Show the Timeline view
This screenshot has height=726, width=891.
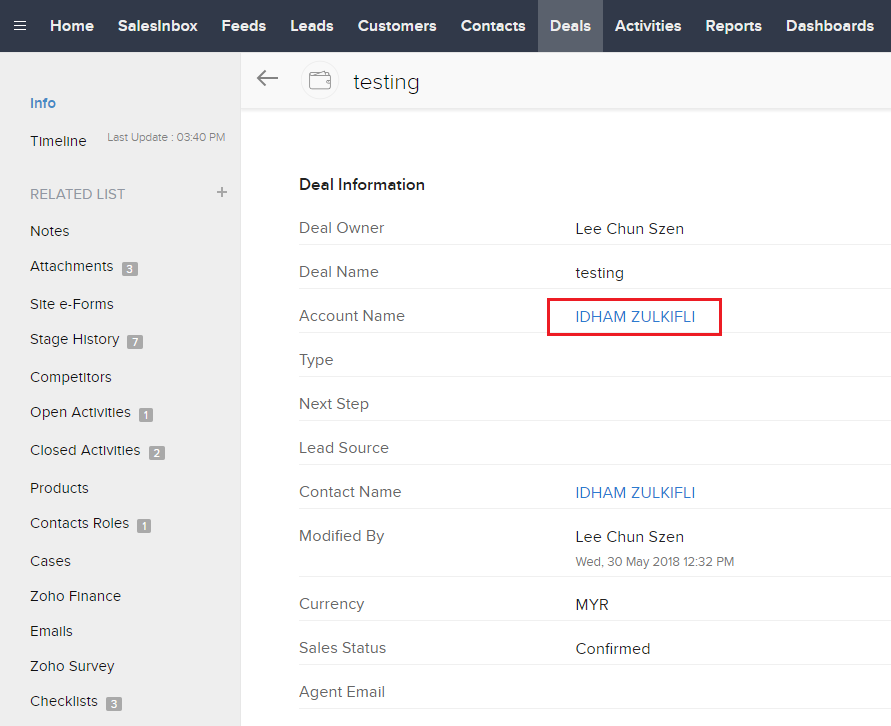coord(58,141)
